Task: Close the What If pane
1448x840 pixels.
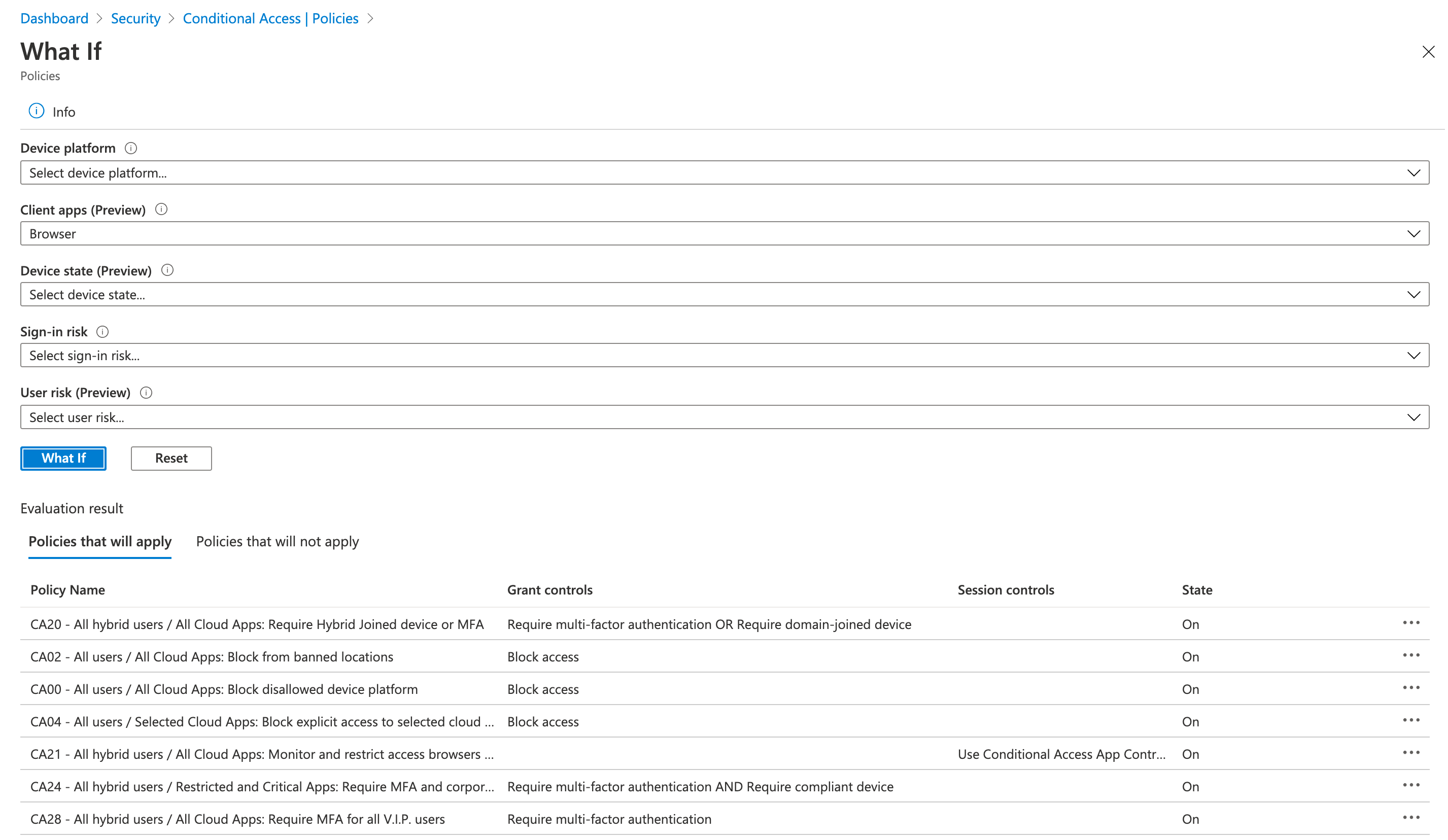Action: 1428,52
